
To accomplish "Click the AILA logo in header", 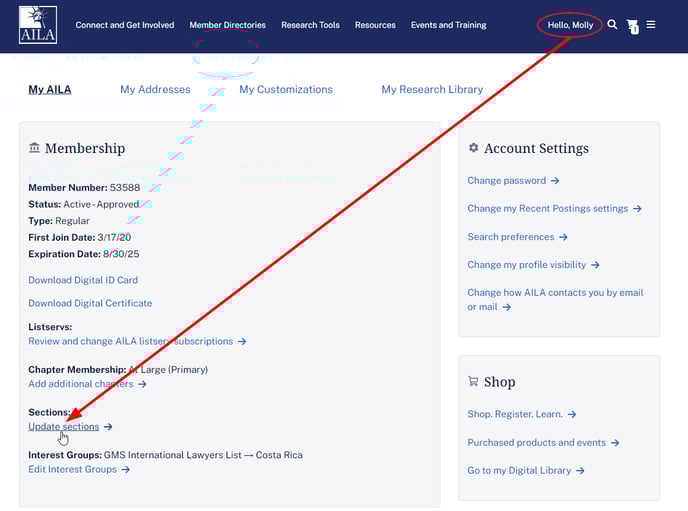I will 38,25.
